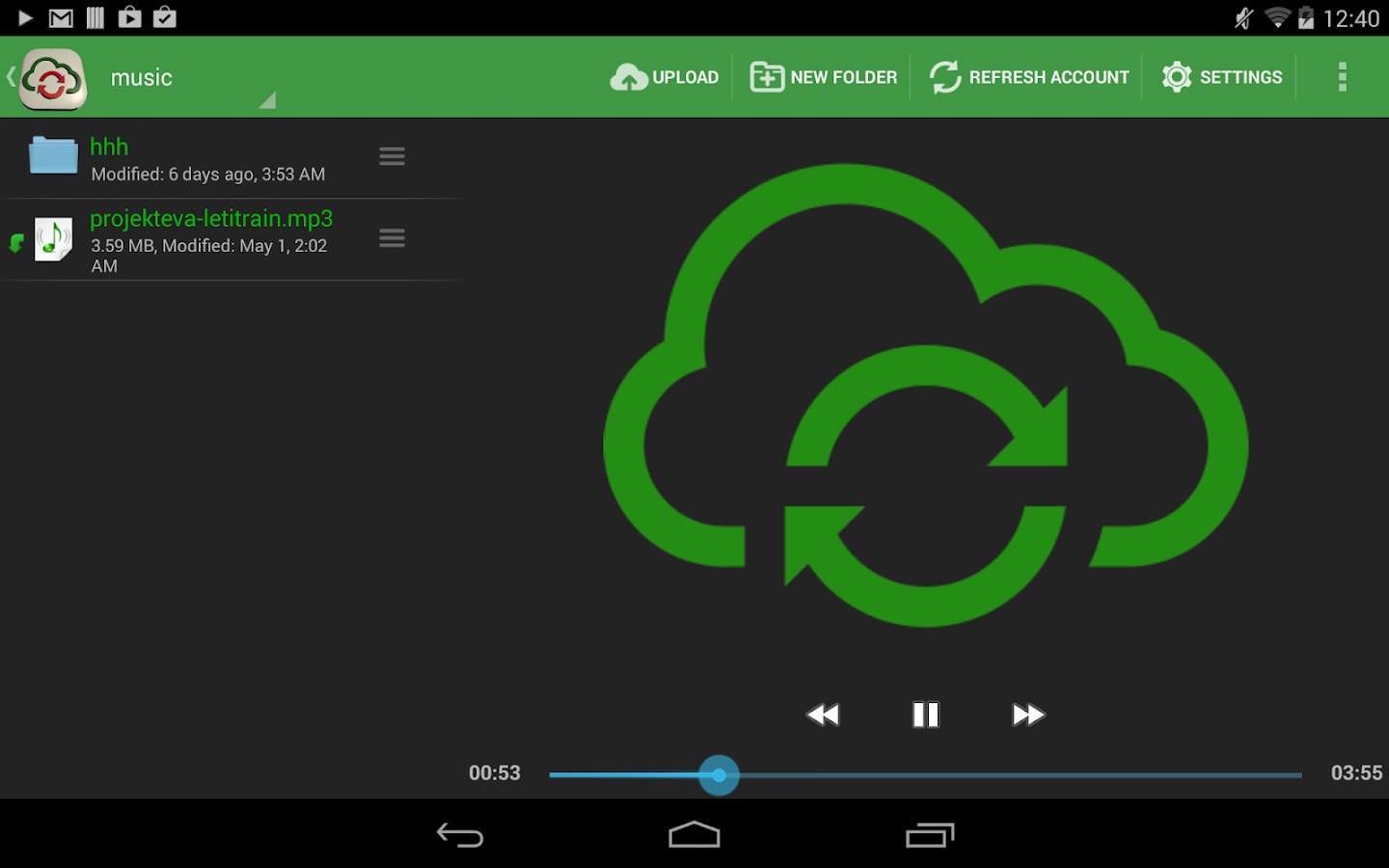Image resolution: width=1389 pixels, height=868 pixels.
Task: Tap the Play Store notification icon
Action: point(130,17)
